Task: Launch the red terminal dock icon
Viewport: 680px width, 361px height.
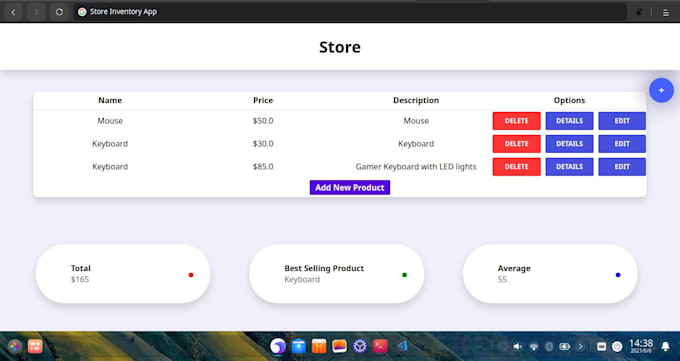Action: click(380, 346)
